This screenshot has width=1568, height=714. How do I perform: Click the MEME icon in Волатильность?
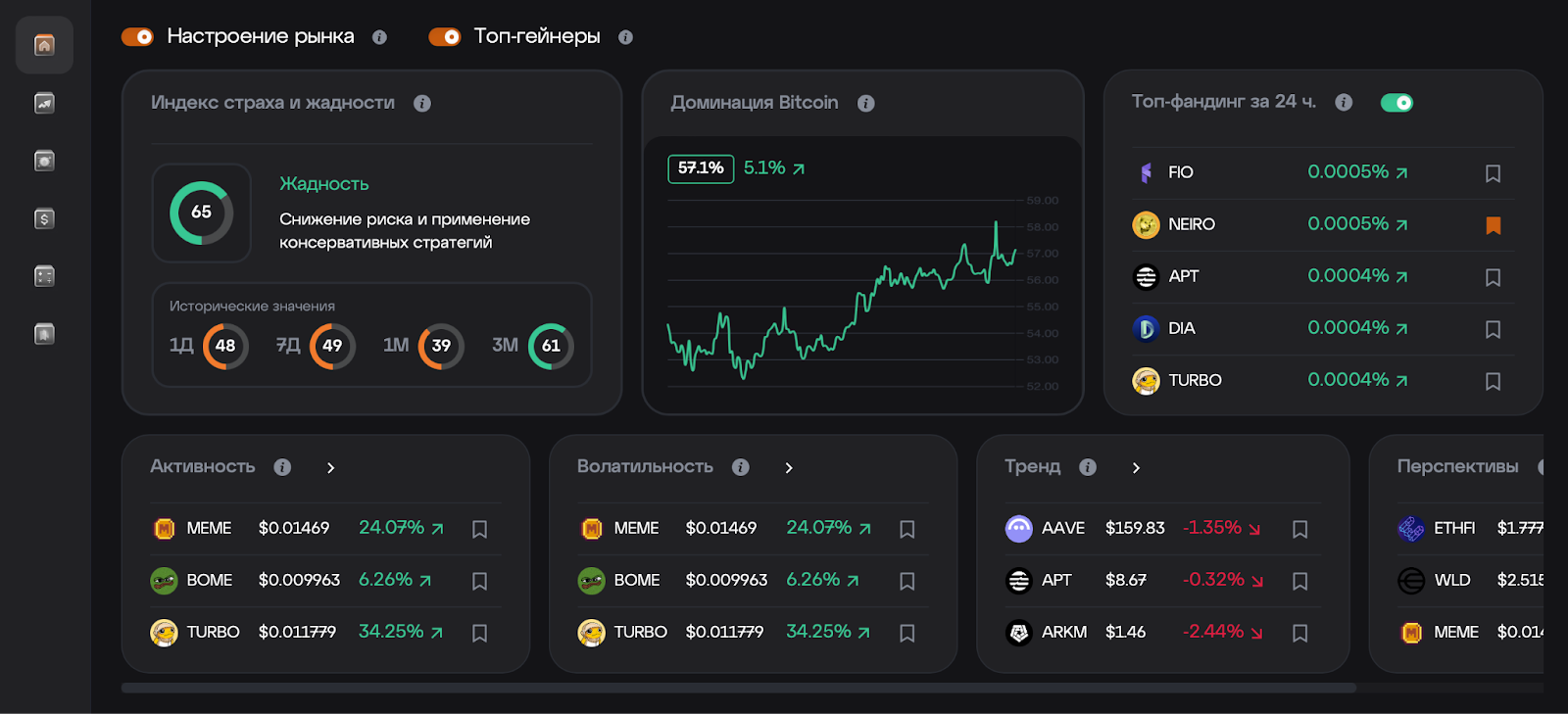[x=591, y=529]
